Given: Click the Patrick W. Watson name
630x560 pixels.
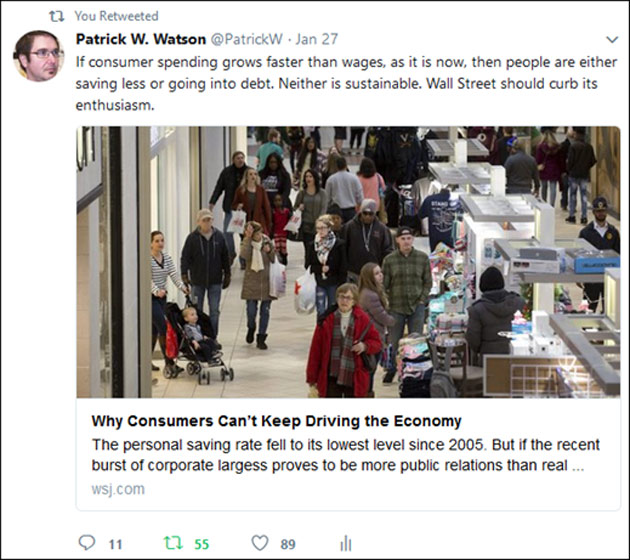Looking at the screenshot, I should (x=141, y=39).
